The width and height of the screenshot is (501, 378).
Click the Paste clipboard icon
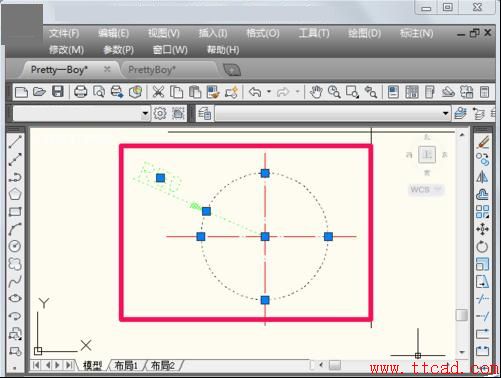[195, 92]
